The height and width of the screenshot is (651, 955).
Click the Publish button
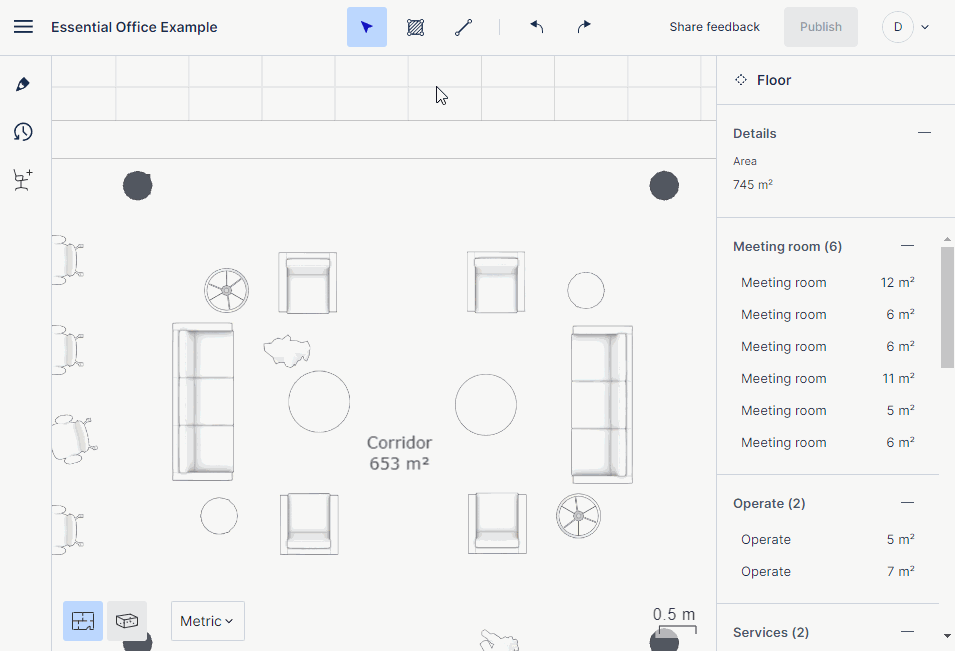[x=820, y=27]
